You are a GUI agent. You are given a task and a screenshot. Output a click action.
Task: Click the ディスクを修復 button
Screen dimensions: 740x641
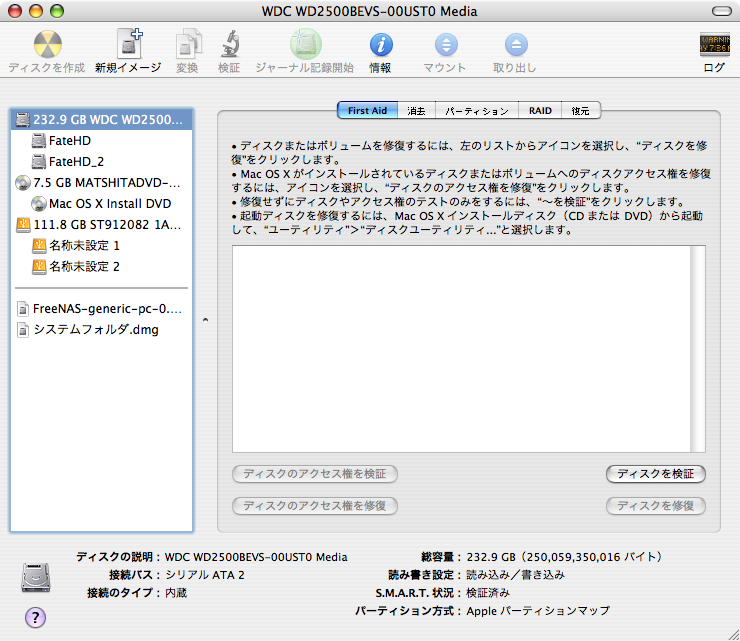pyautogui.click(x=656, y=506)
